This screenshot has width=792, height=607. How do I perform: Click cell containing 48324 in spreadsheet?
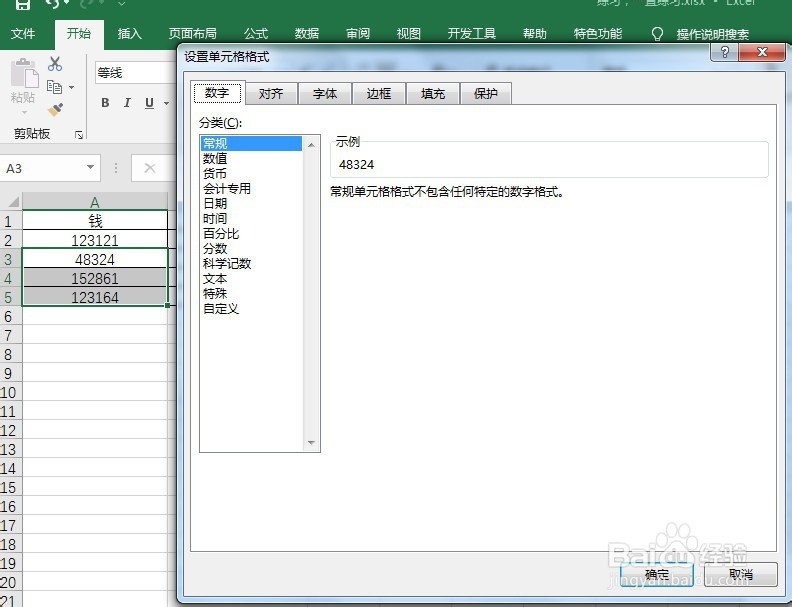[95, 259]
